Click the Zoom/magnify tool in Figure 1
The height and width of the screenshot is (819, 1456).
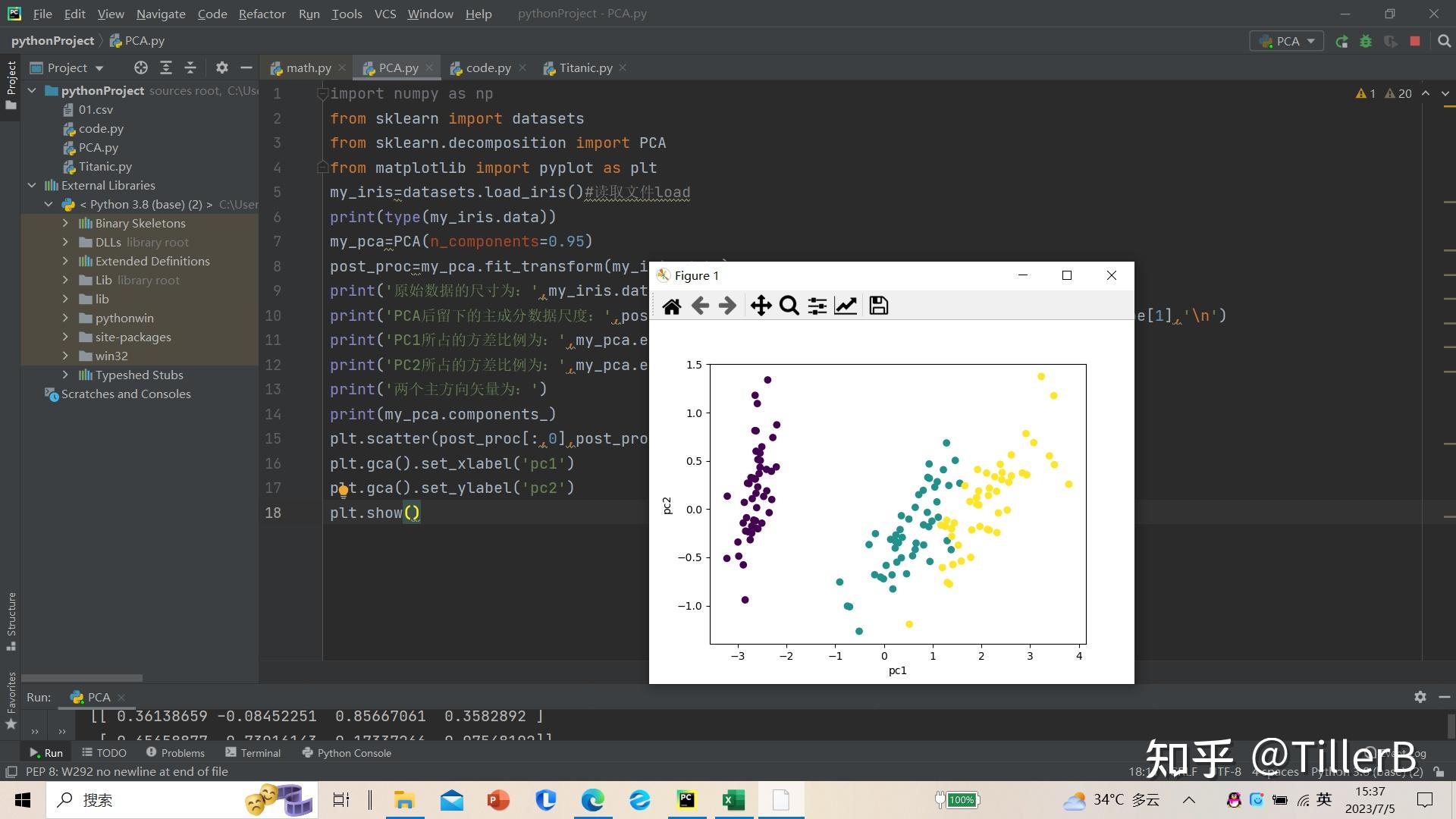[789, 305]
